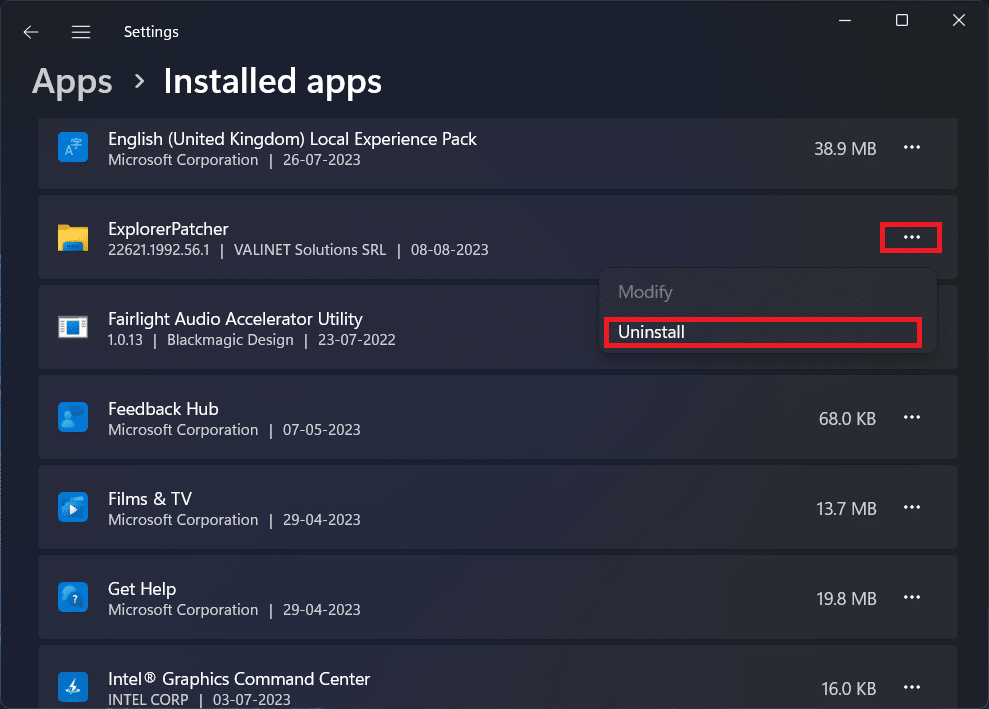Open English Local Experience Pack options menu
Viewport: 989px width, 709px height.
[x=911, y=147]
